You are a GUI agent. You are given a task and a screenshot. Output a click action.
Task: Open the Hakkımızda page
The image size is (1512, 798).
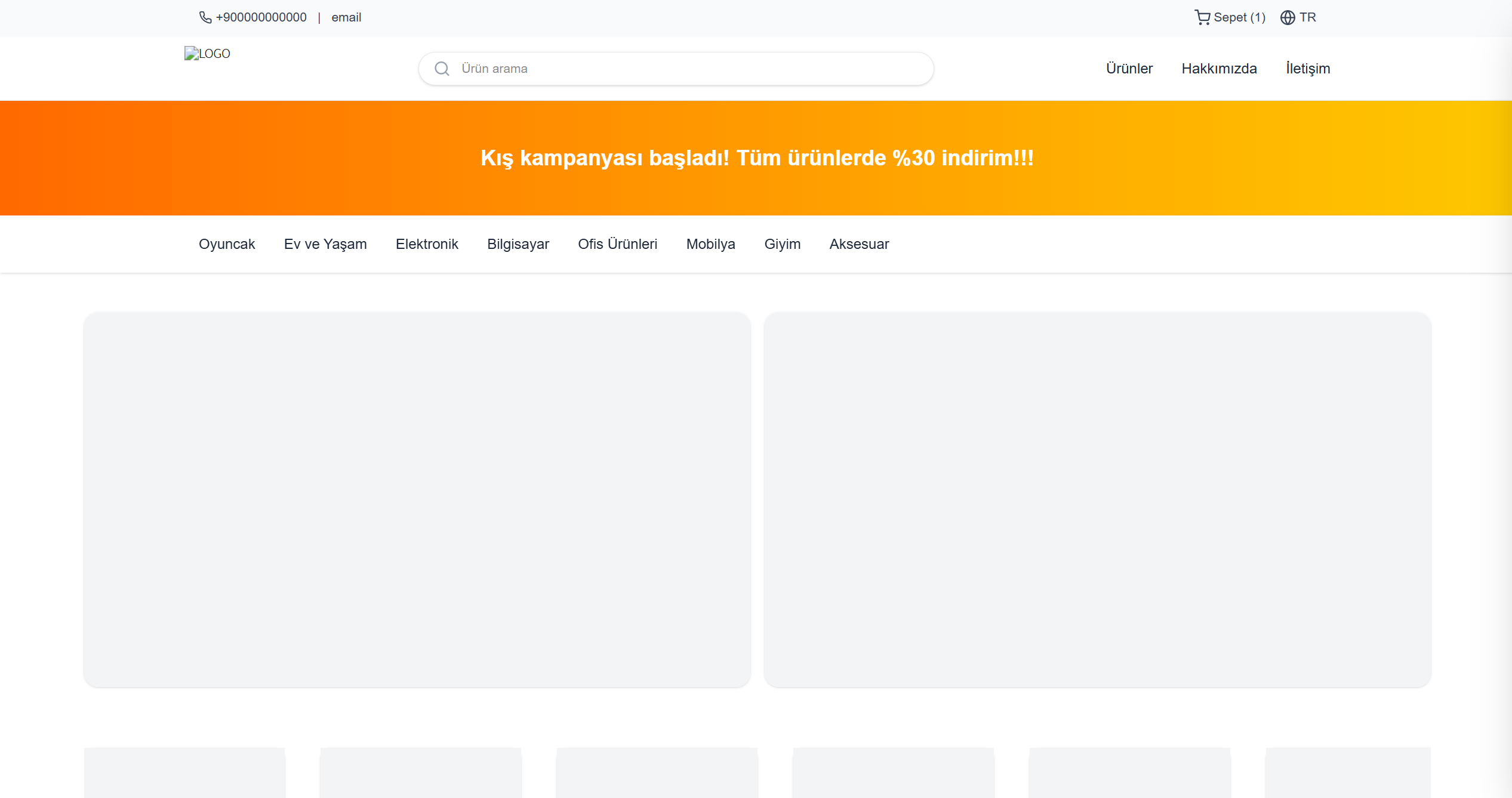coord(1219,68)
